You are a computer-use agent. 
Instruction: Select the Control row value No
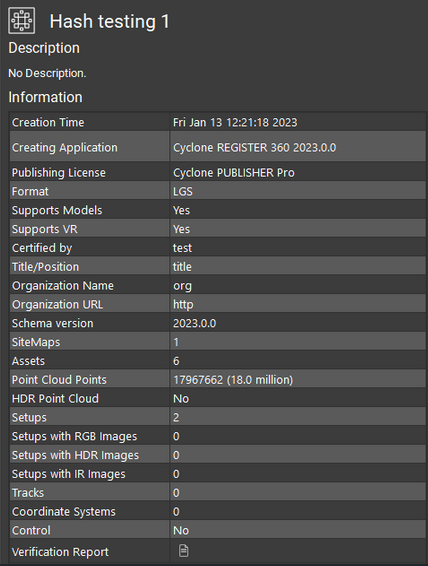point(181,530)
